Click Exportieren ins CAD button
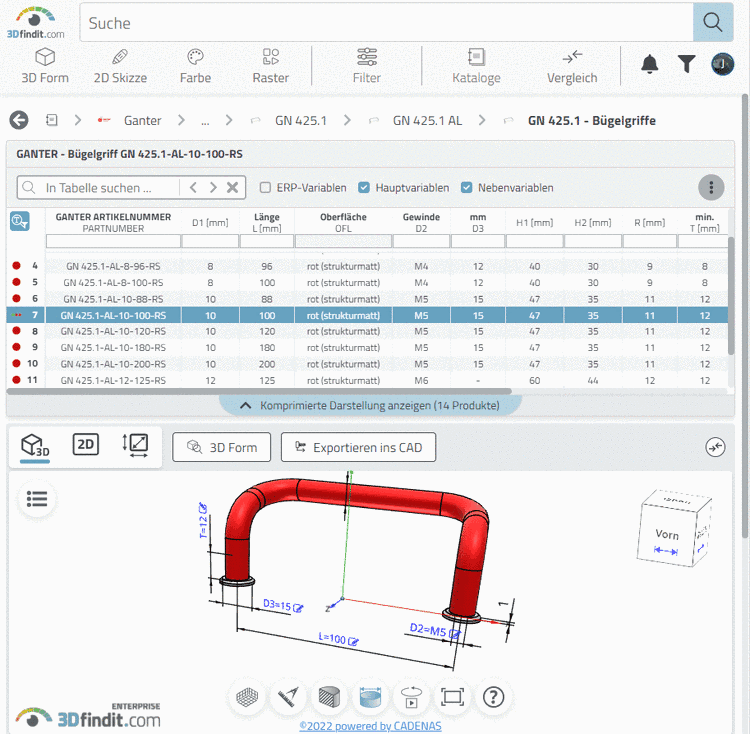Screen dimensions: 750x734 (358, 448)
